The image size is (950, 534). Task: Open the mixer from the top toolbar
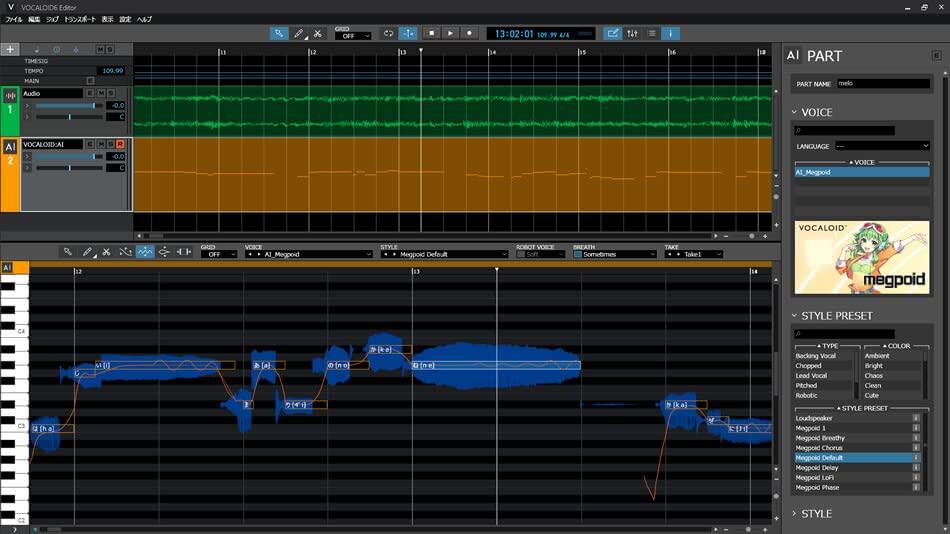(632, 33)
